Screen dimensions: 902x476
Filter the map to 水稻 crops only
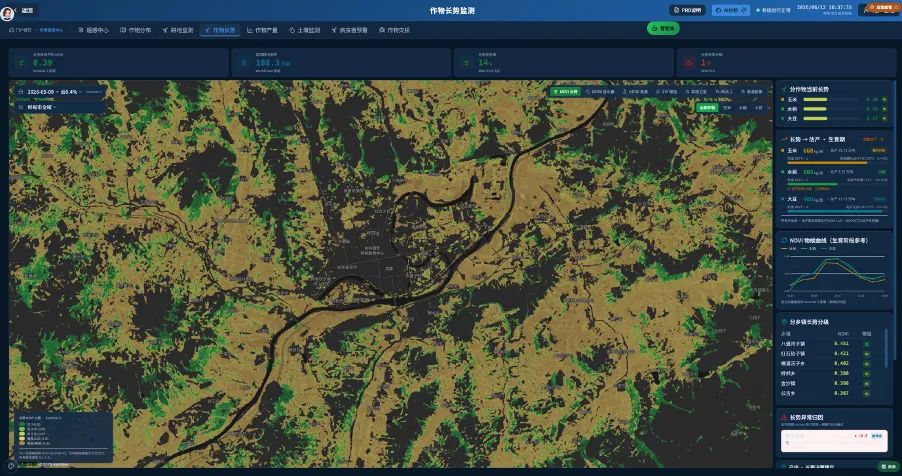click(743, 108)
